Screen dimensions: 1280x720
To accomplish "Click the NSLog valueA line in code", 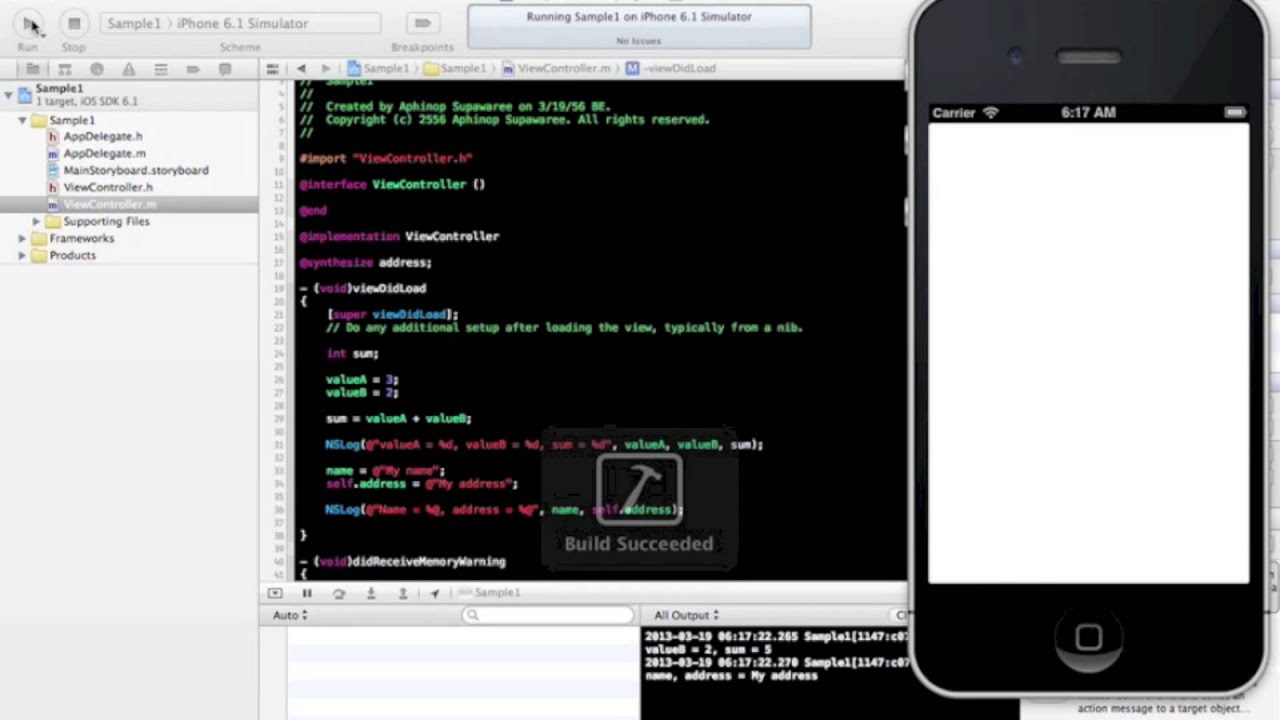I will (x=544, y=444).
